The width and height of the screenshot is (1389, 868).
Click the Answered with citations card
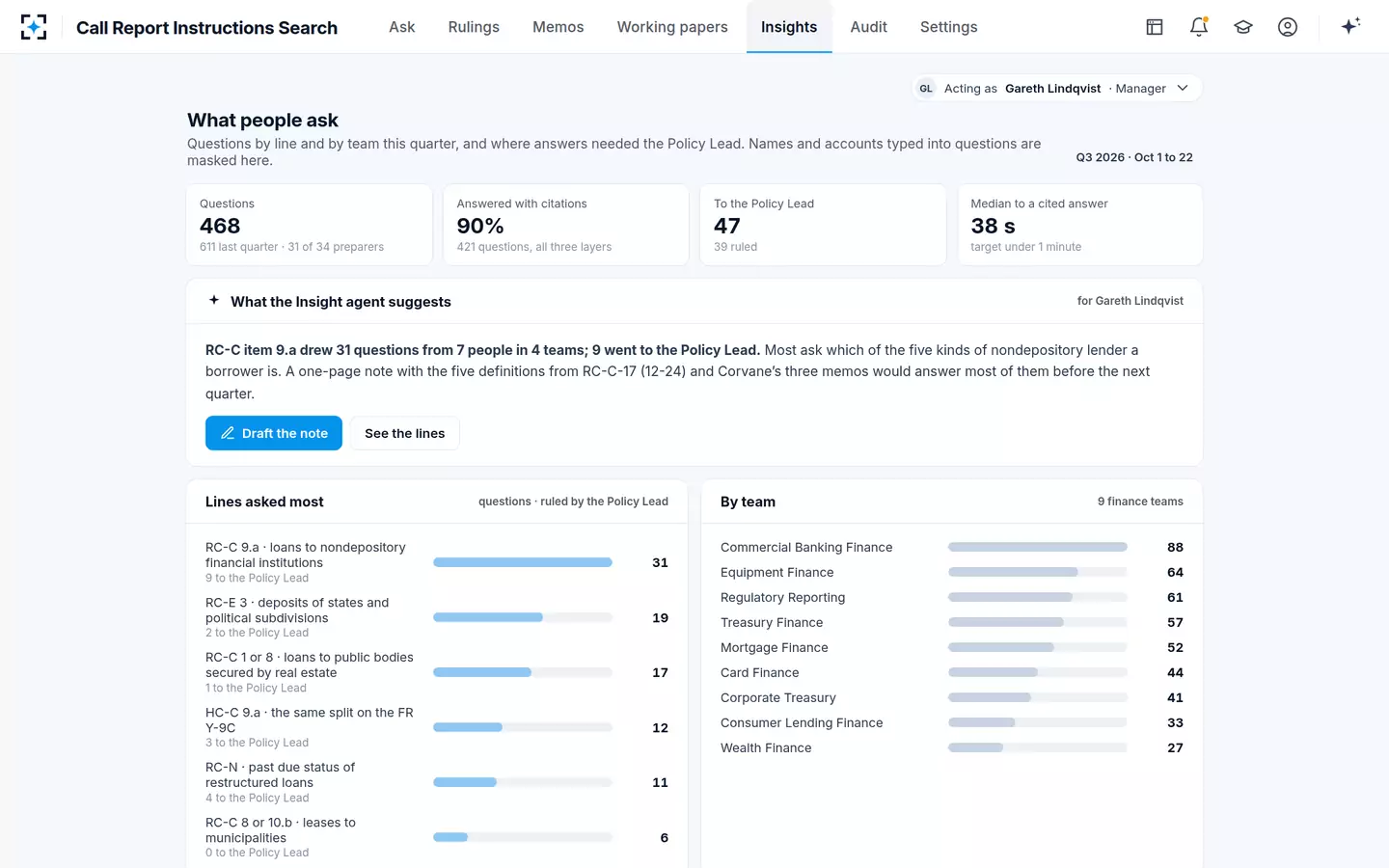tap(566, 225)
